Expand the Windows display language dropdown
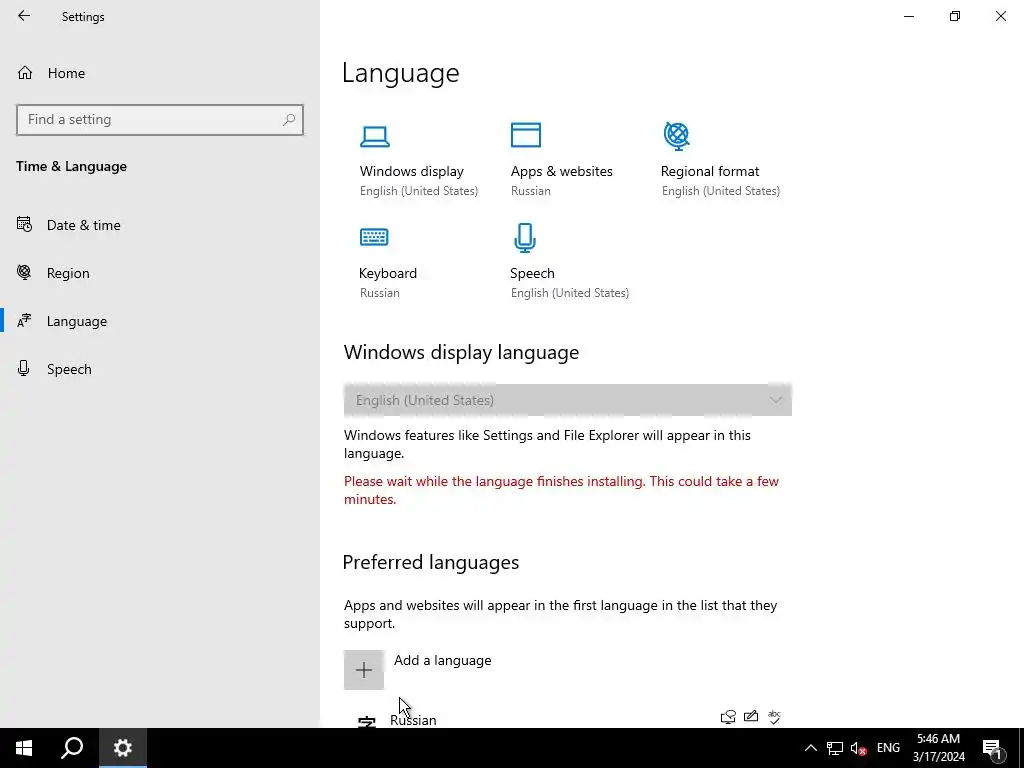Viewport: 1024px width, 768px height. (x=568, y=400)
